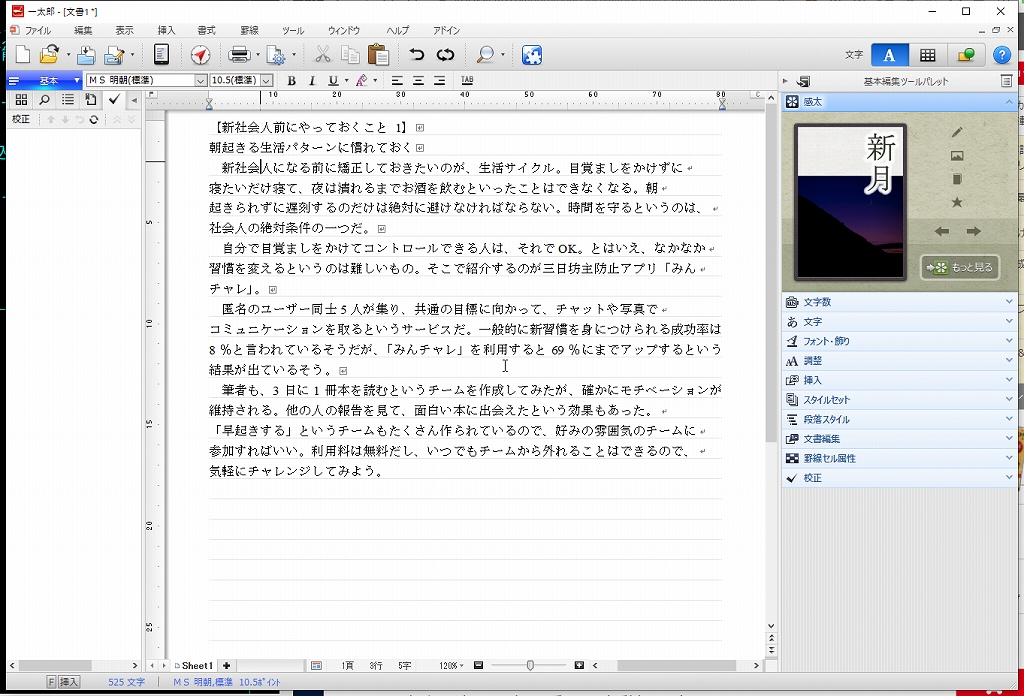Toggle Italic formatting

click(312, 80)
